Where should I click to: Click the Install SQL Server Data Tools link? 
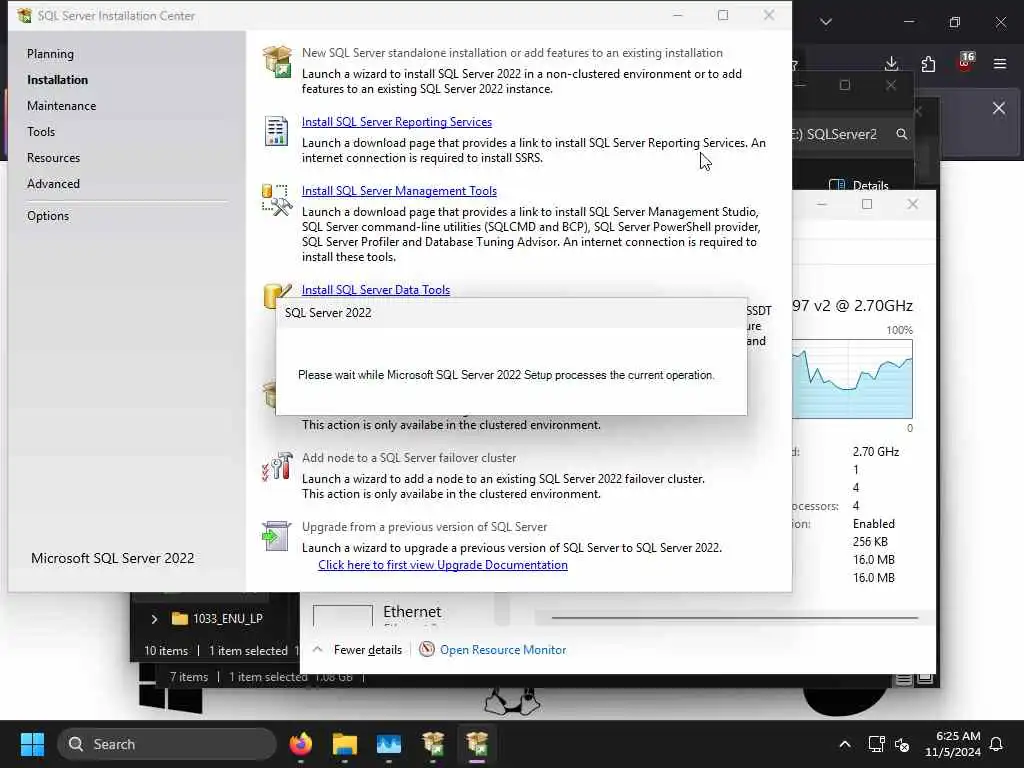click(x=376, y=290)
